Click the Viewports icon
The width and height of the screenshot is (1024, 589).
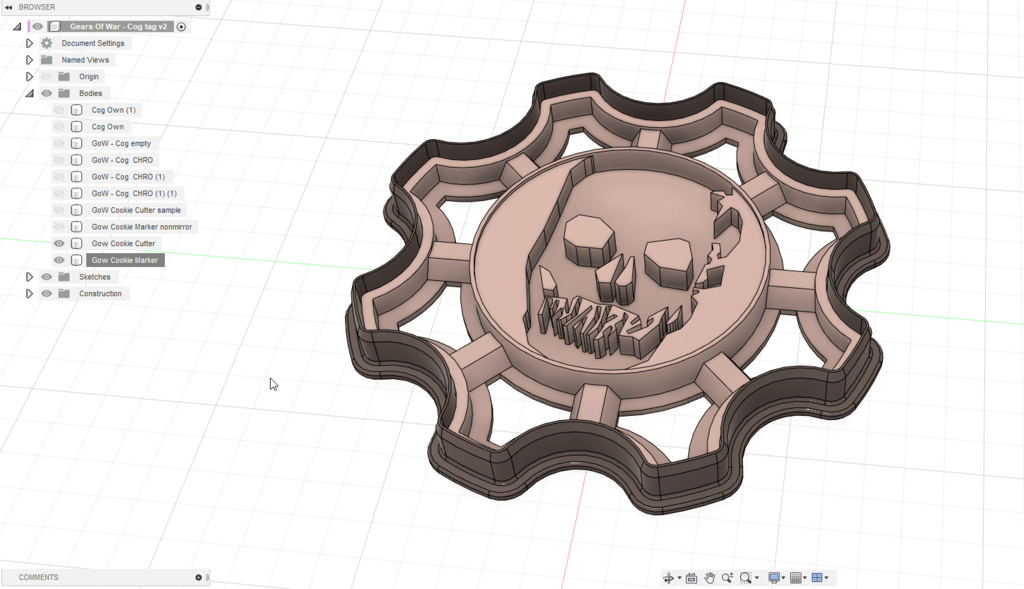817,577
